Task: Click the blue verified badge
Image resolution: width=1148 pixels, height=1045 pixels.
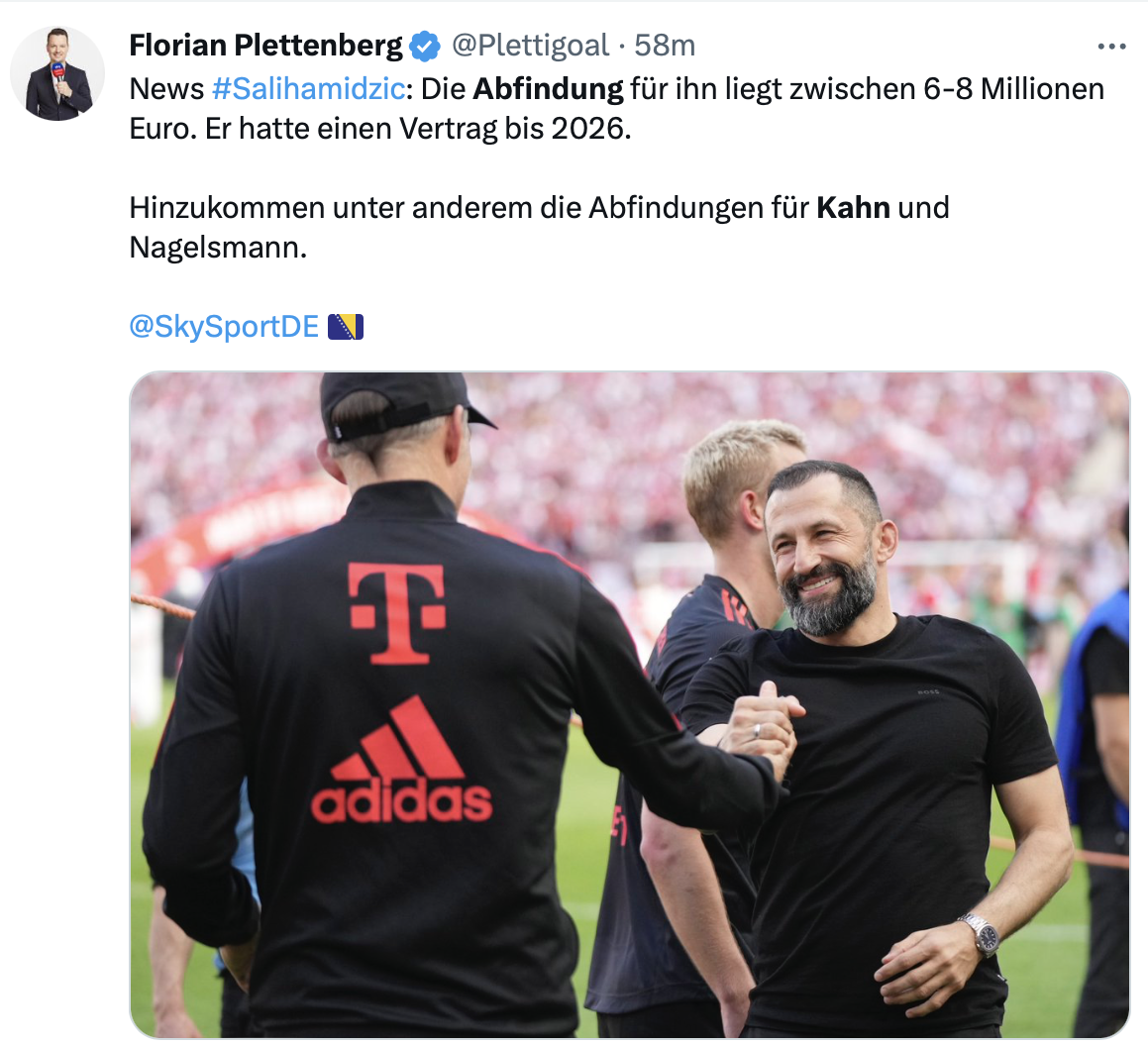Action: pyautogui.click(x=425, y=47)
